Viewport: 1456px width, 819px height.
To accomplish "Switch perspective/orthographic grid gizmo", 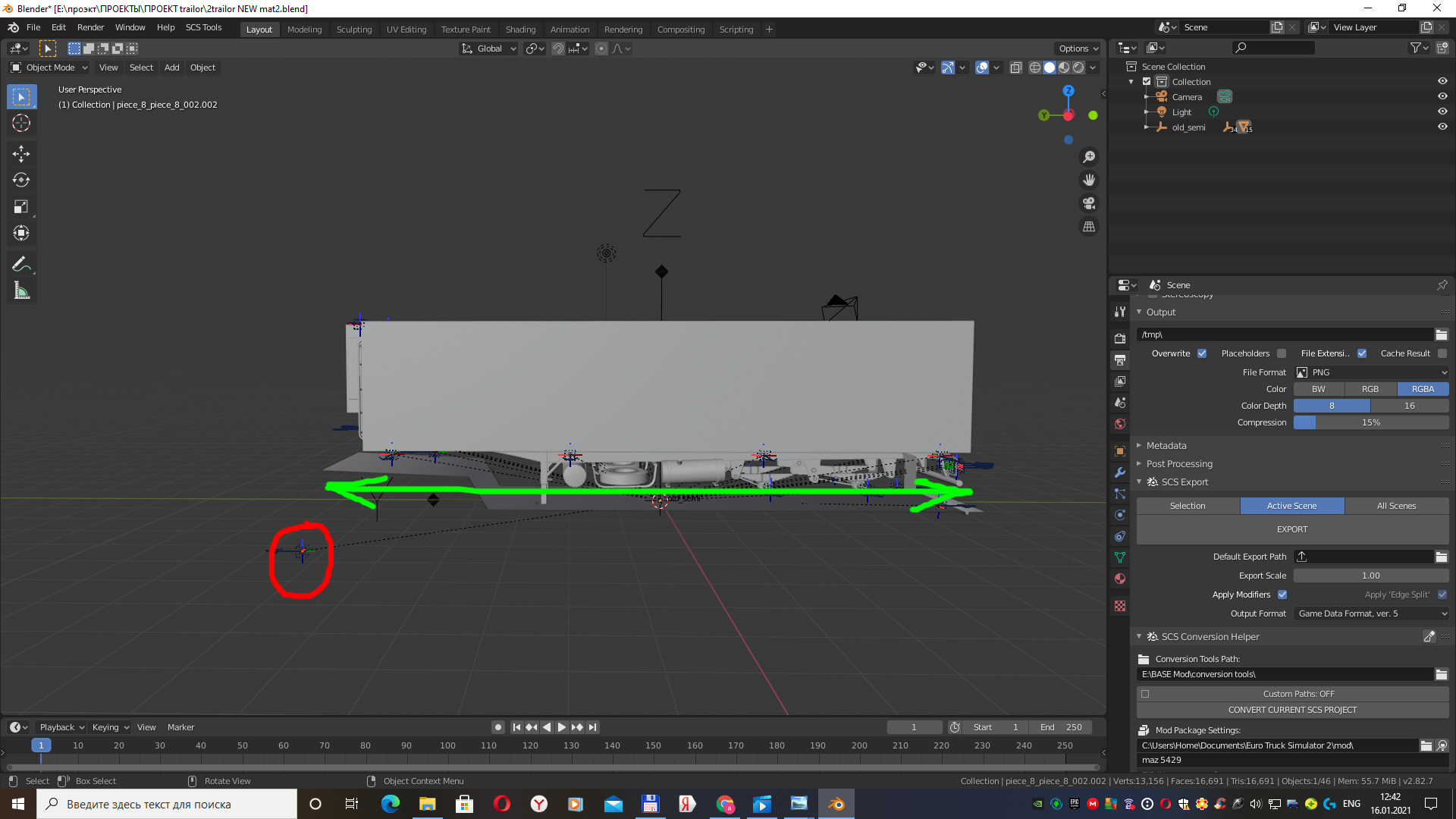I will point(1089,227).
